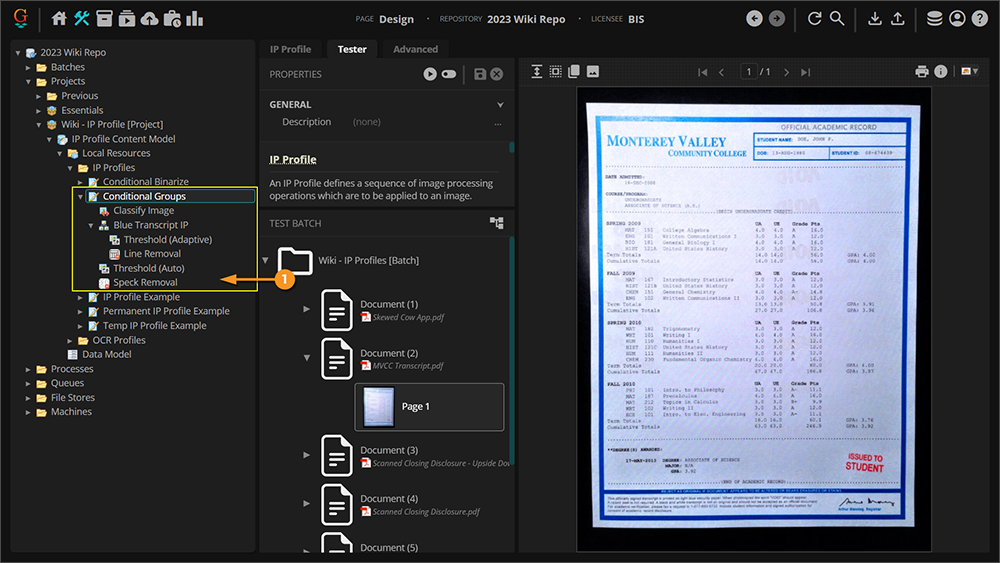Screen dimensions: 1000x563
Task: Click the print icon in viewer toolbar
Action: (x=922, y=72)
